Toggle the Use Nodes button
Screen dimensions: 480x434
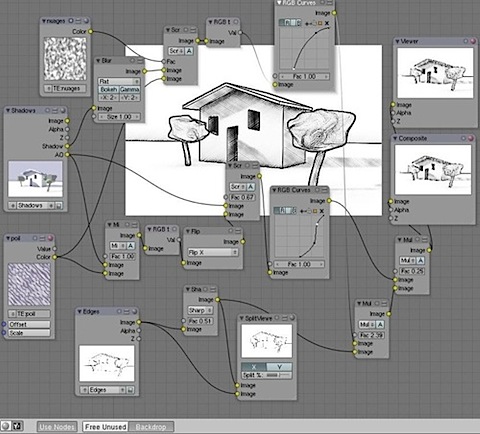tap(57, 427)
